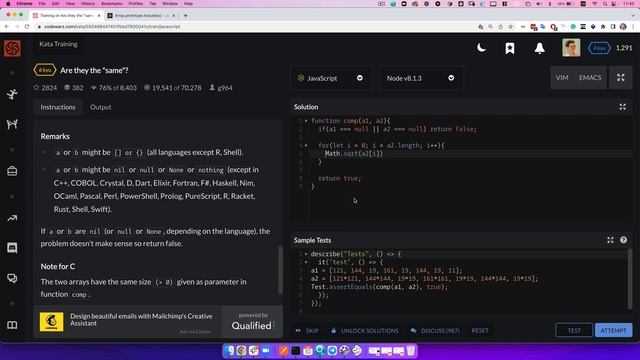Click UNLOCK SOLUTIONS
Screen dimensions: 640x360
[x=364, y=331]
